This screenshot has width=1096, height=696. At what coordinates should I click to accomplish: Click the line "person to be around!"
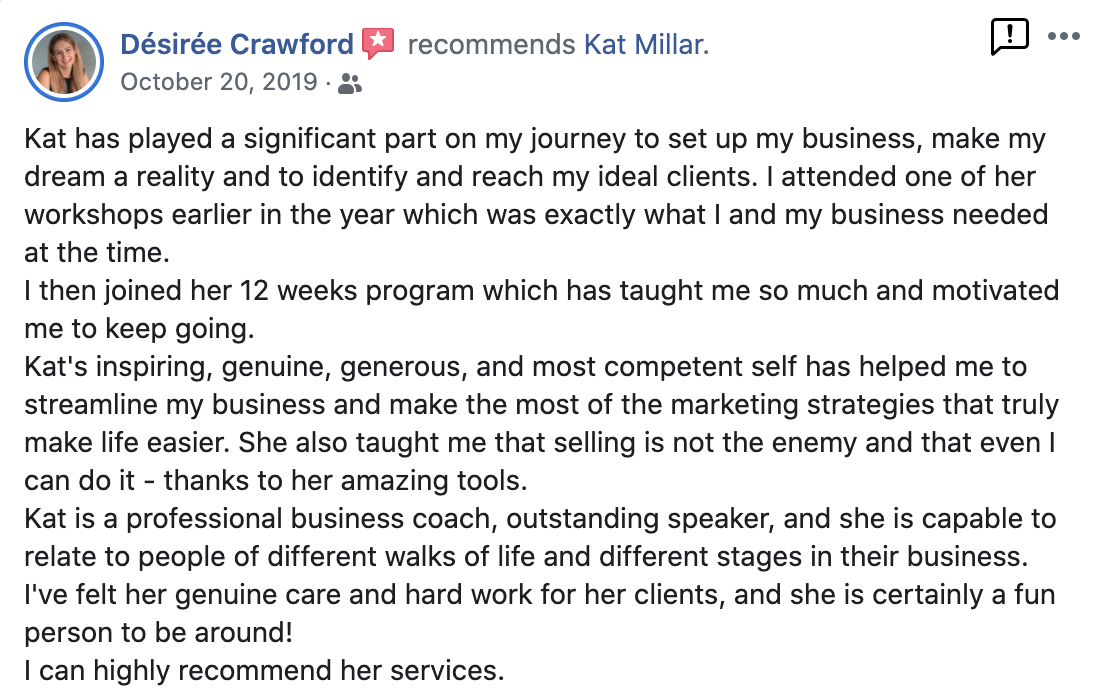point(159,632)
